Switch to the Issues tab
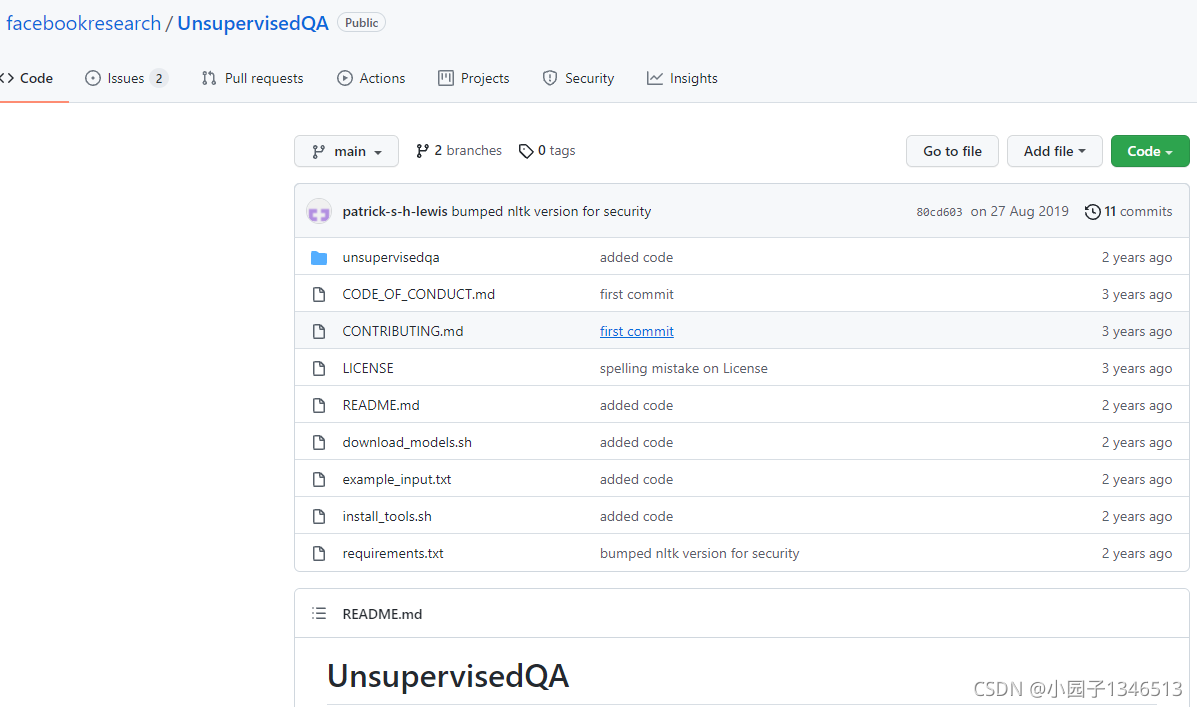 click(126, 78)
